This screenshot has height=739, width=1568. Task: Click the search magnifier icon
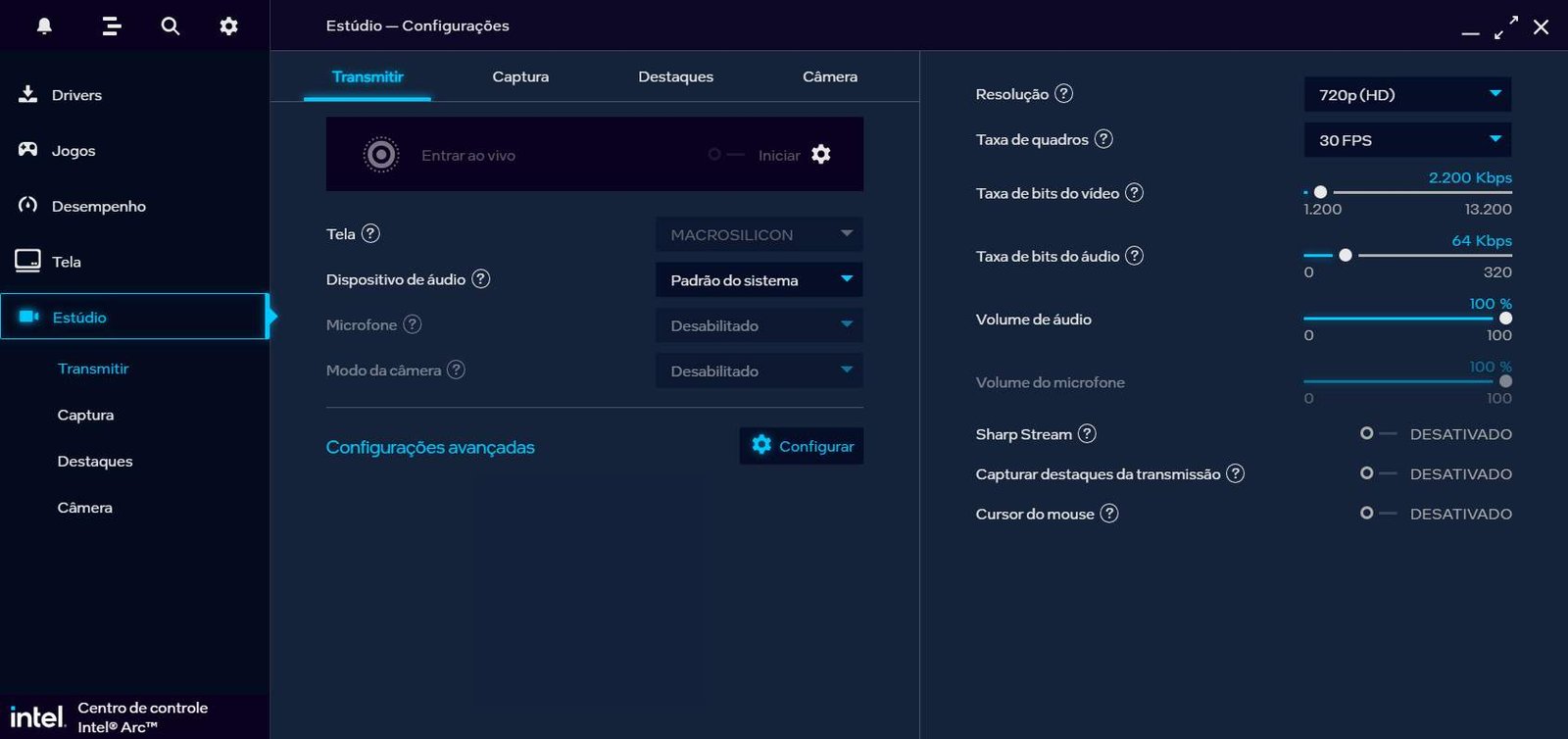click(171, 26)
